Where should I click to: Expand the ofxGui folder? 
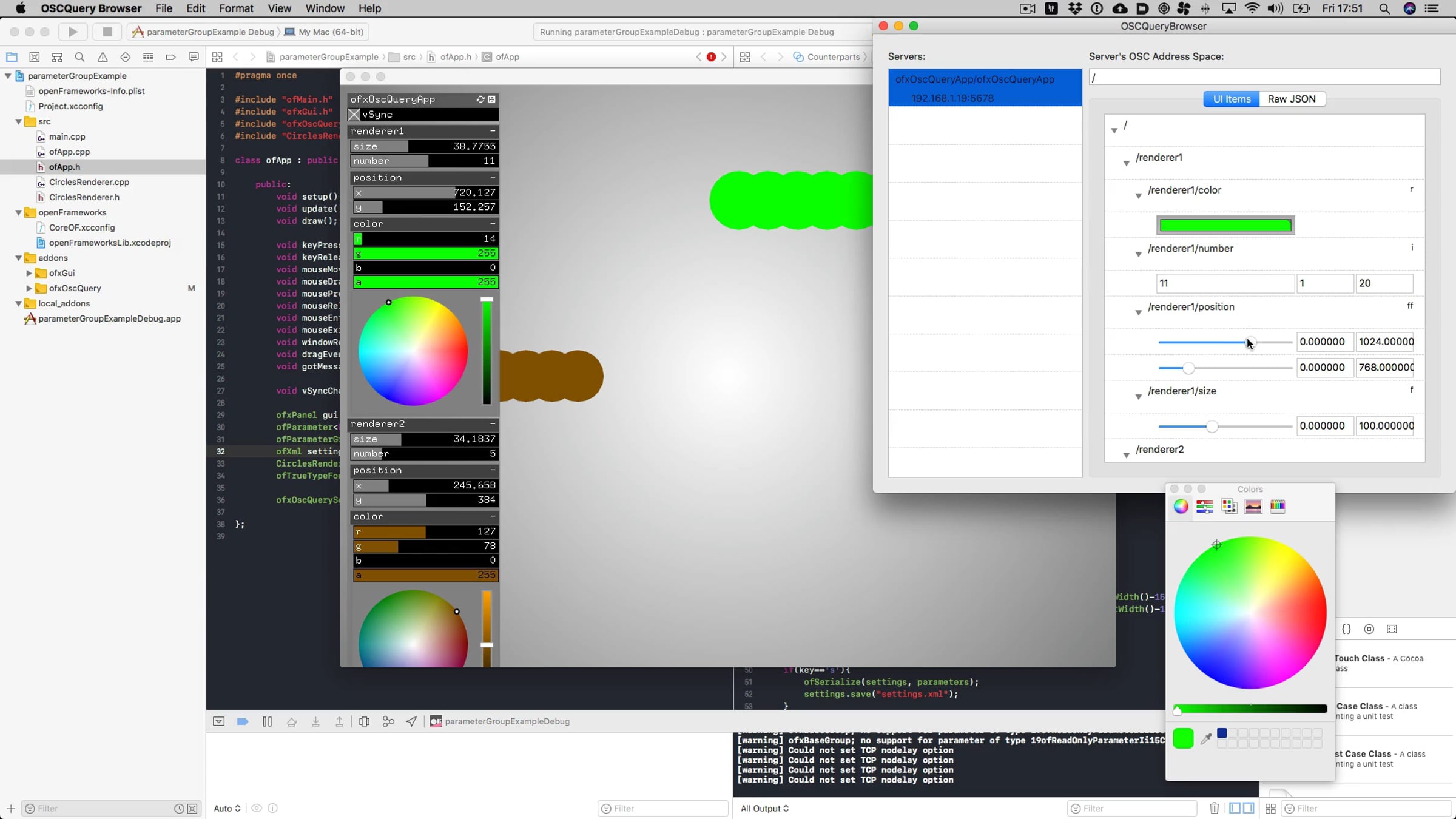(x=29, y=273)
